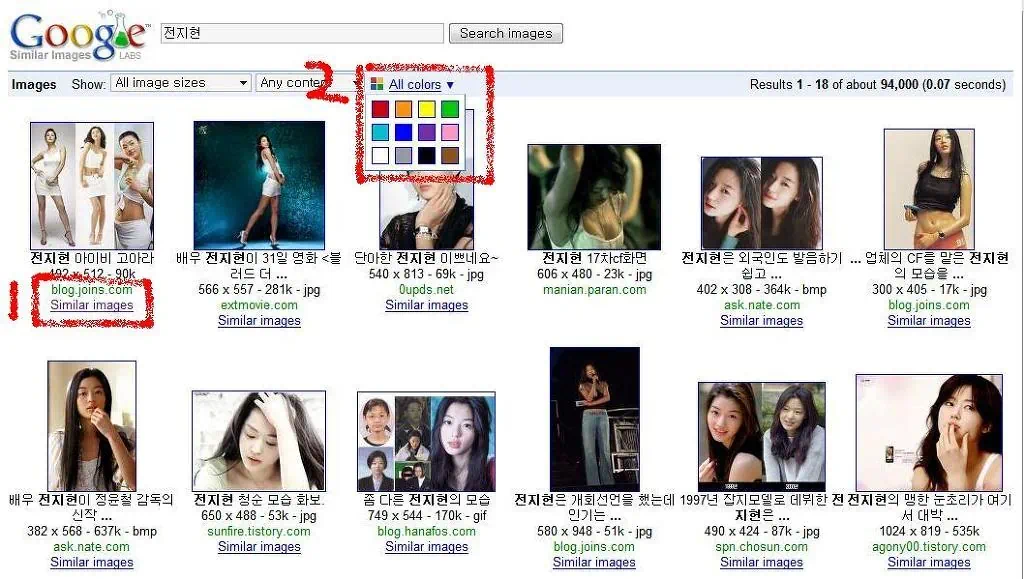Screen dimensions: 1024x579
Task: Select the yellow color swatch
Action: click(x=425, y=109)
